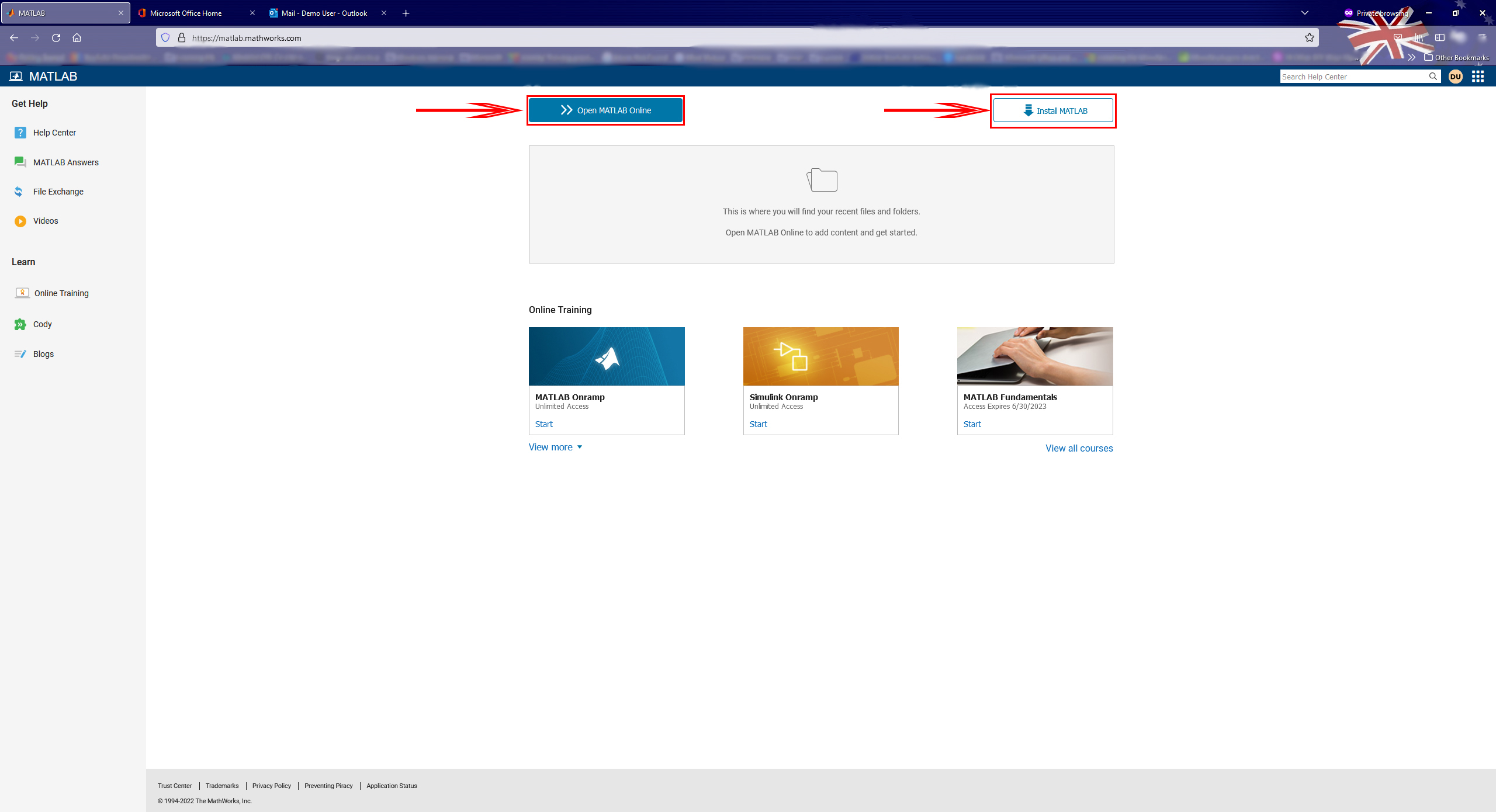
Task: Open the apps grid icon
Action: (x=1478, y=77)
